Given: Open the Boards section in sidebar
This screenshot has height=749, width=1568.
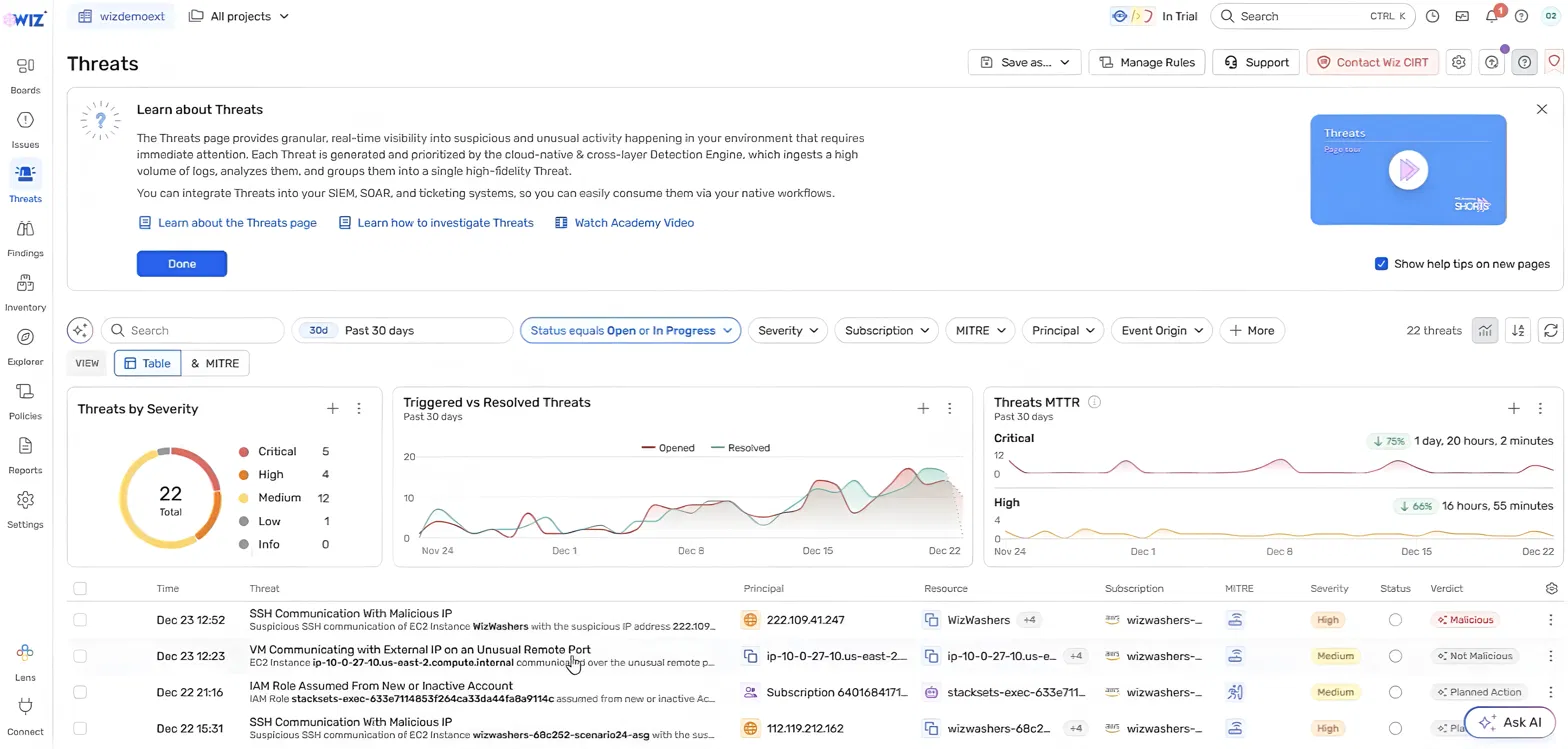Looking at the screenshot, I should tap(25, 75).
